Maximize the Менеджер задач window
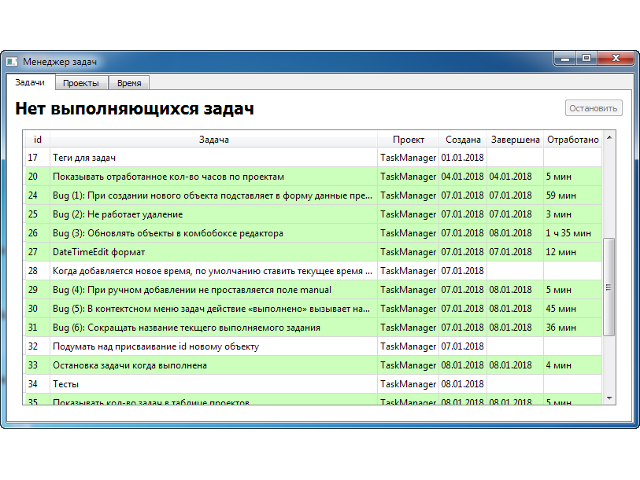Viewport: 640px width, 480px height. [x=587, y=59]
